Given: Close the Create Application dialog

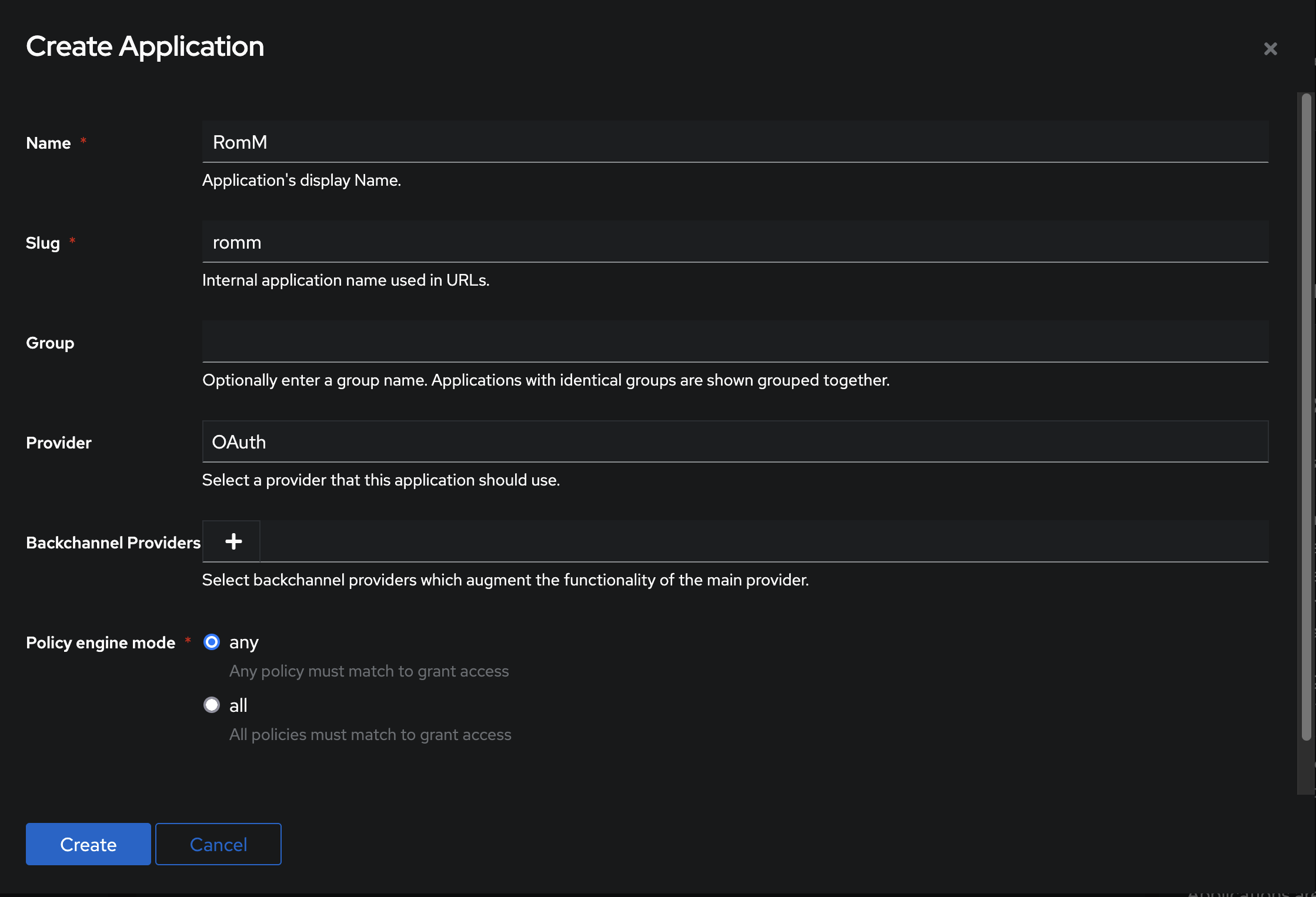Looking at the screenshot, I should [x=1270, y=49].
